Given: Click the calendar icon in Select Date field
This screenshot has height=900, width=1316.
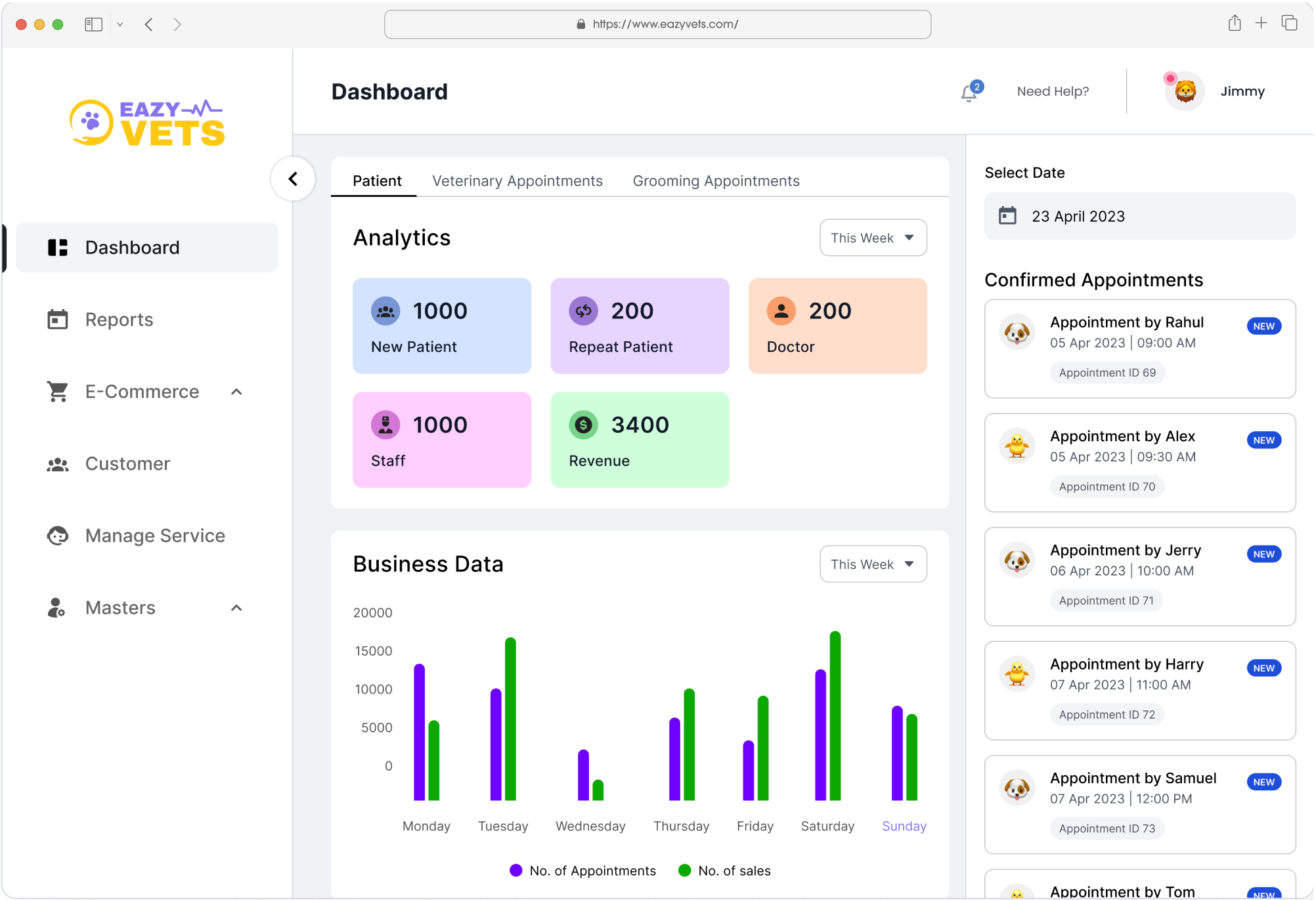Looking at the screenshot, I should tap(1007, 216).
